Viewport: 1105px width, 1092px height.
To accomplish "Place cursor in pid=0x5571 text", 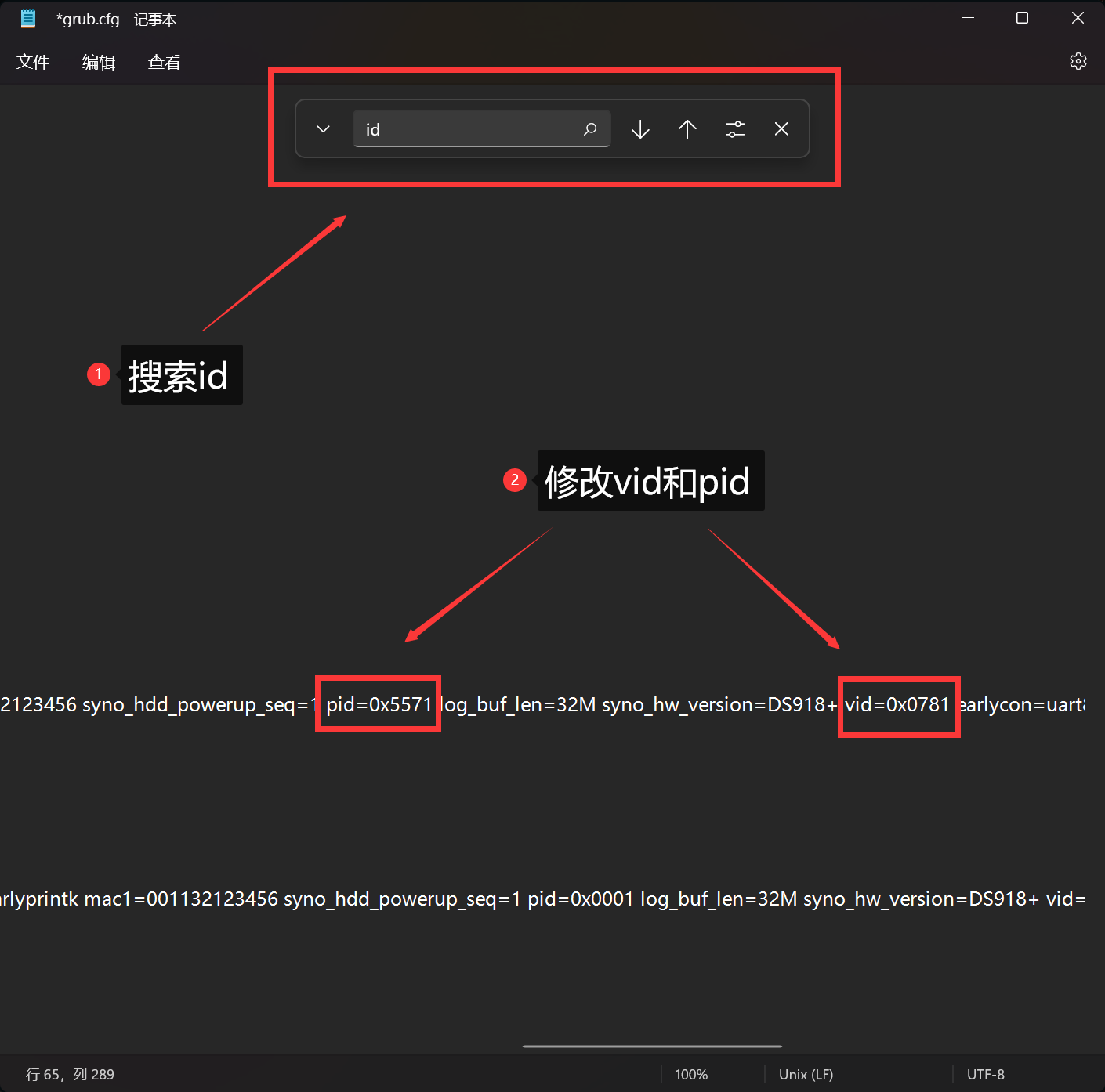I will (x=379, y=705).
